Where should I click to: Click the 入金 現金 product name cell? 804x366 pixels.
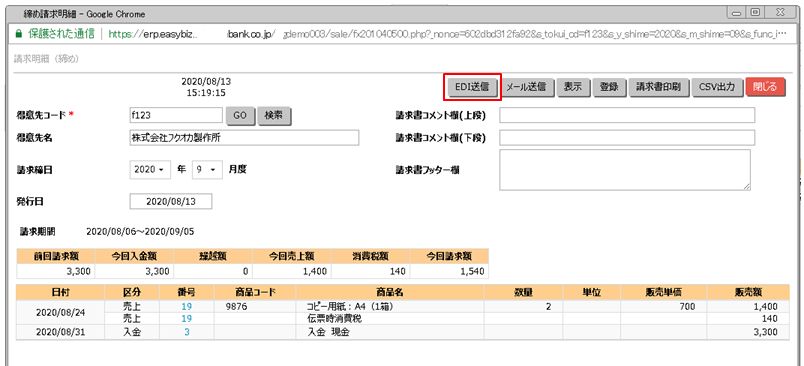pyautogui.click(x=390, y=332)
